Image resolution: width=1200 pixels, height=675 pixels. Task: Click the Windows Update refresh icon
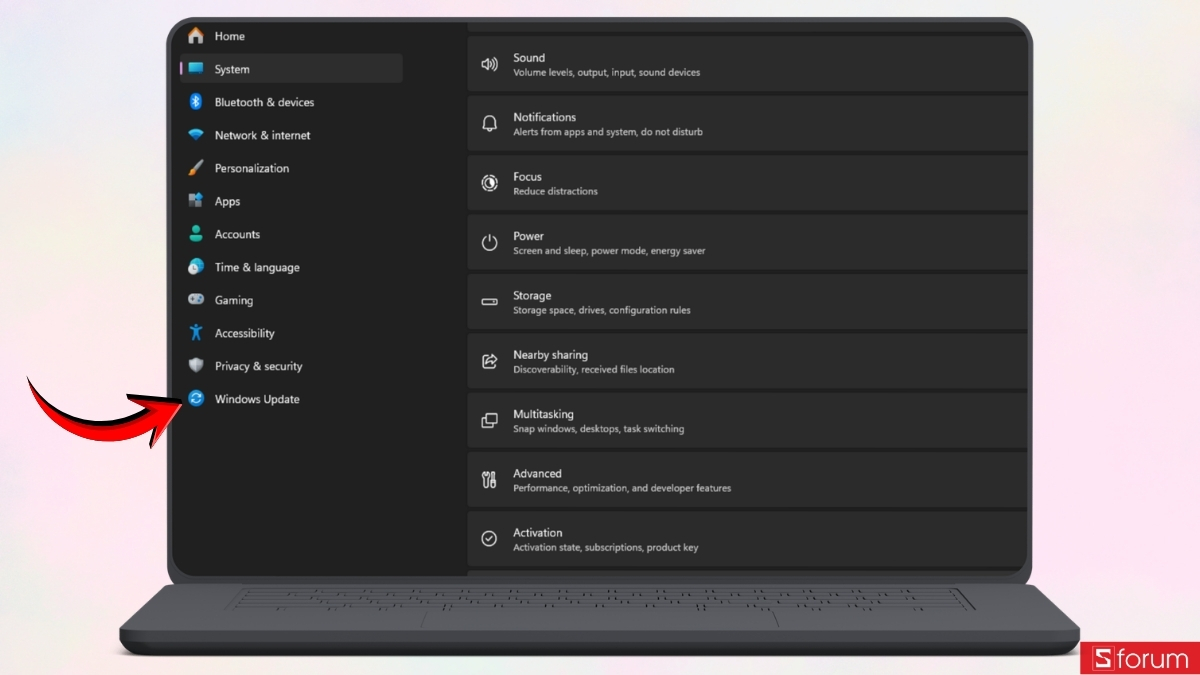196,399
